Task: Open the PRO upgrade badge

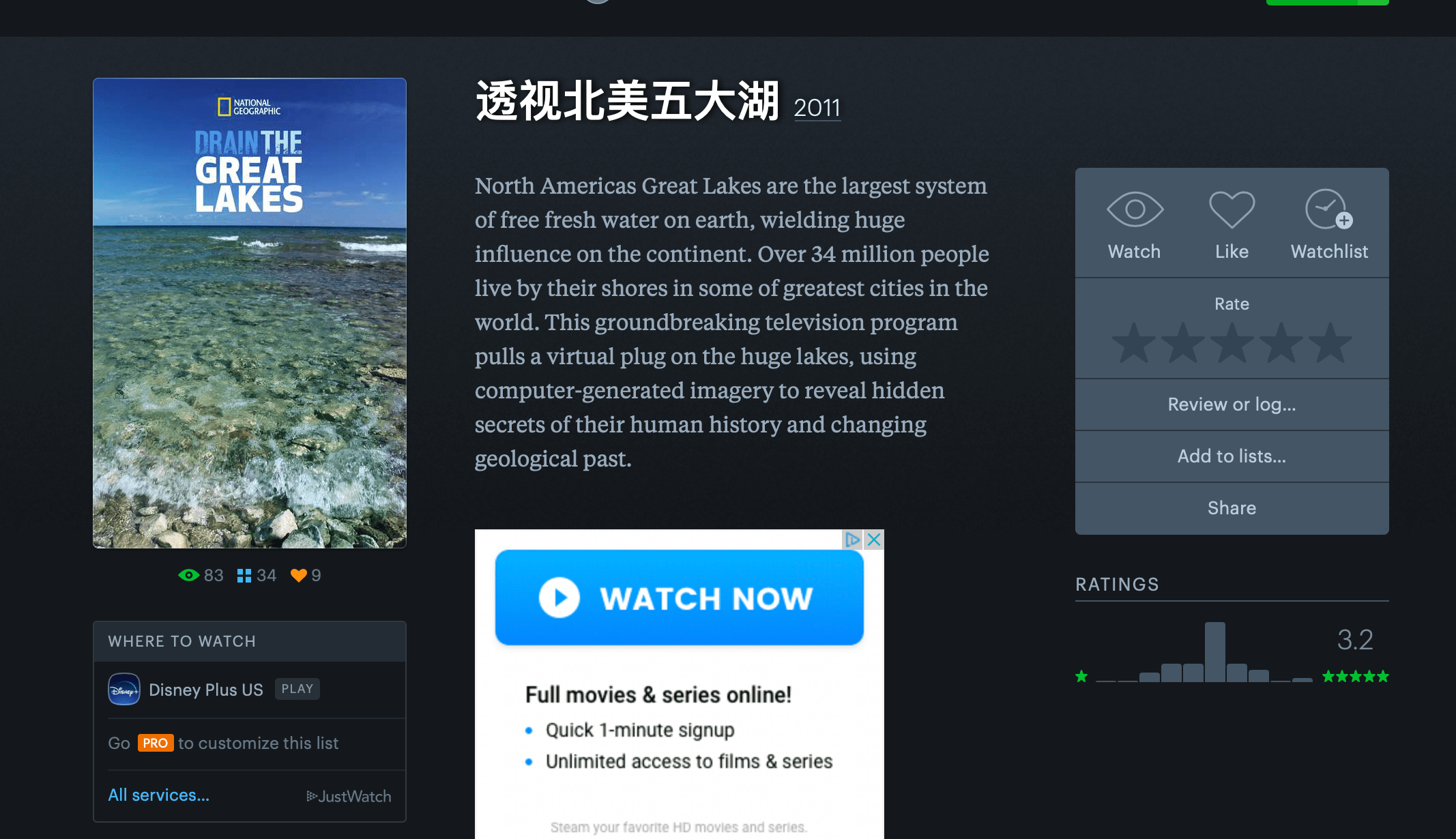Action: pos(156,743)
